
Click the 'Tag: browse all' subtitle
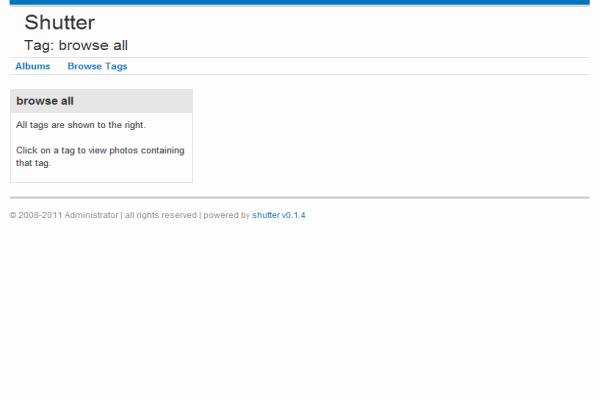[76, 45]
